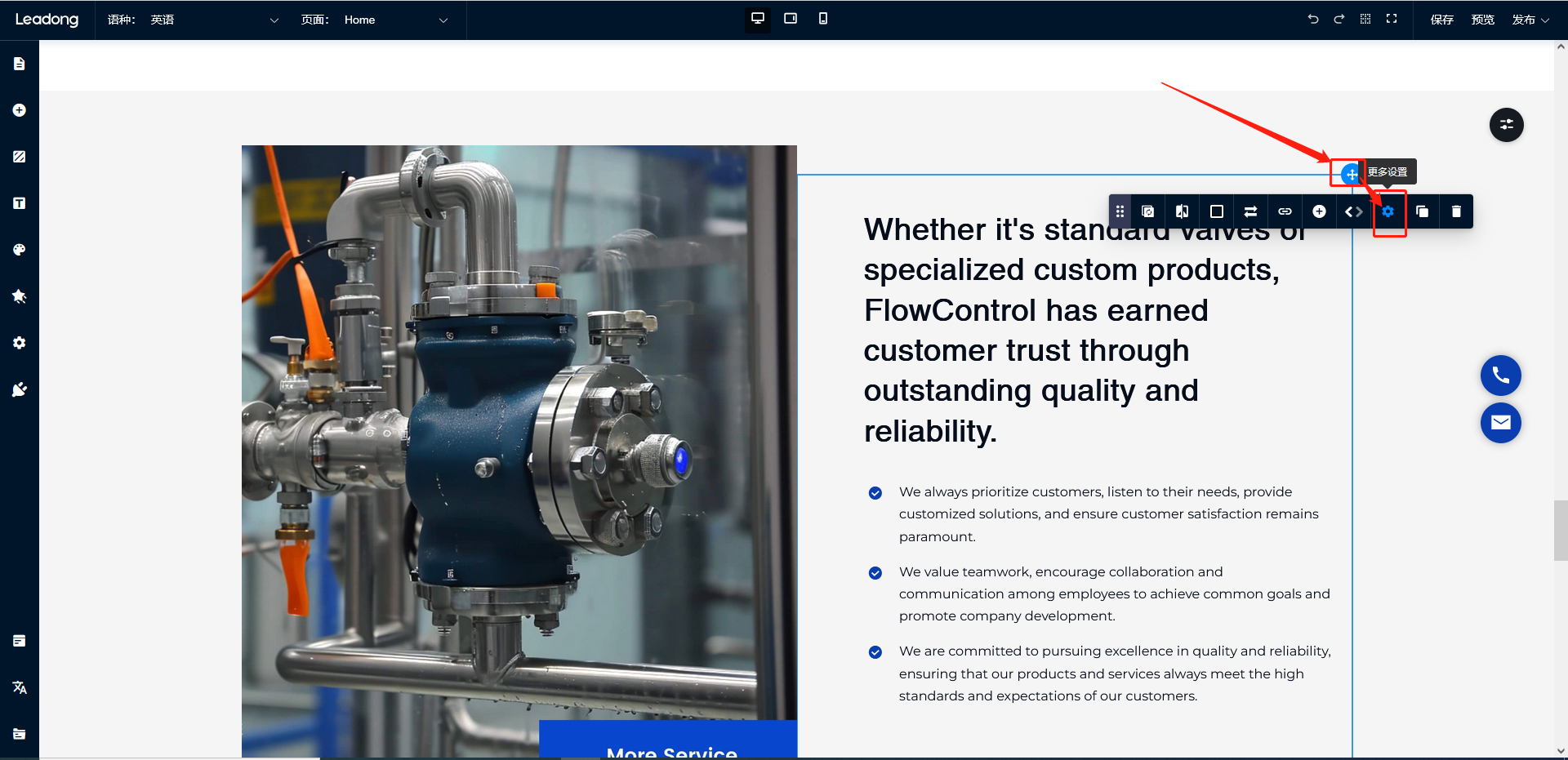Switch to tablet preview mode

(x=791, y=19)
